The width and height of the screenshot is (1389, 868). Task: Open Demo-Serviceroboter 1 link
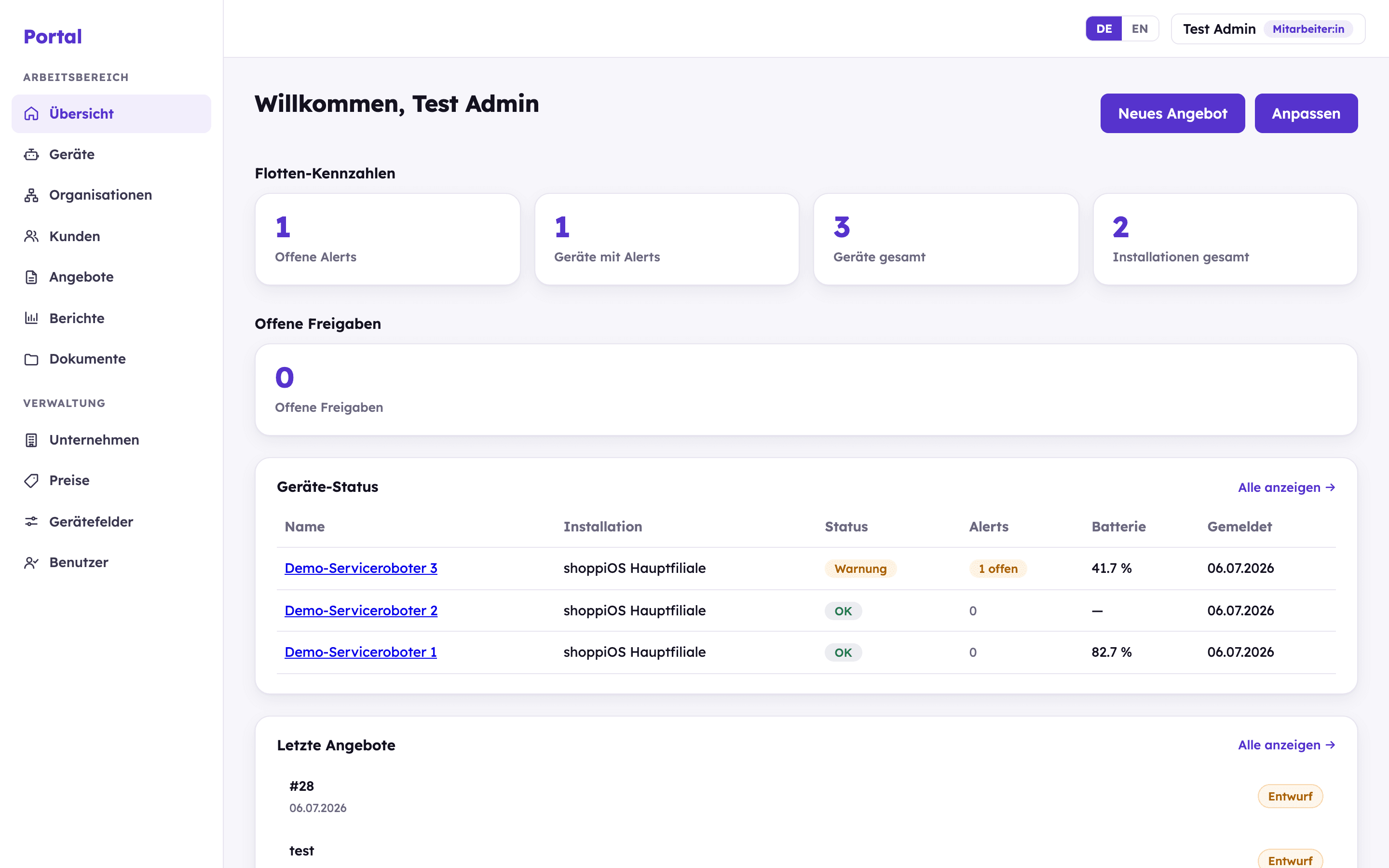tap(360, 652)
